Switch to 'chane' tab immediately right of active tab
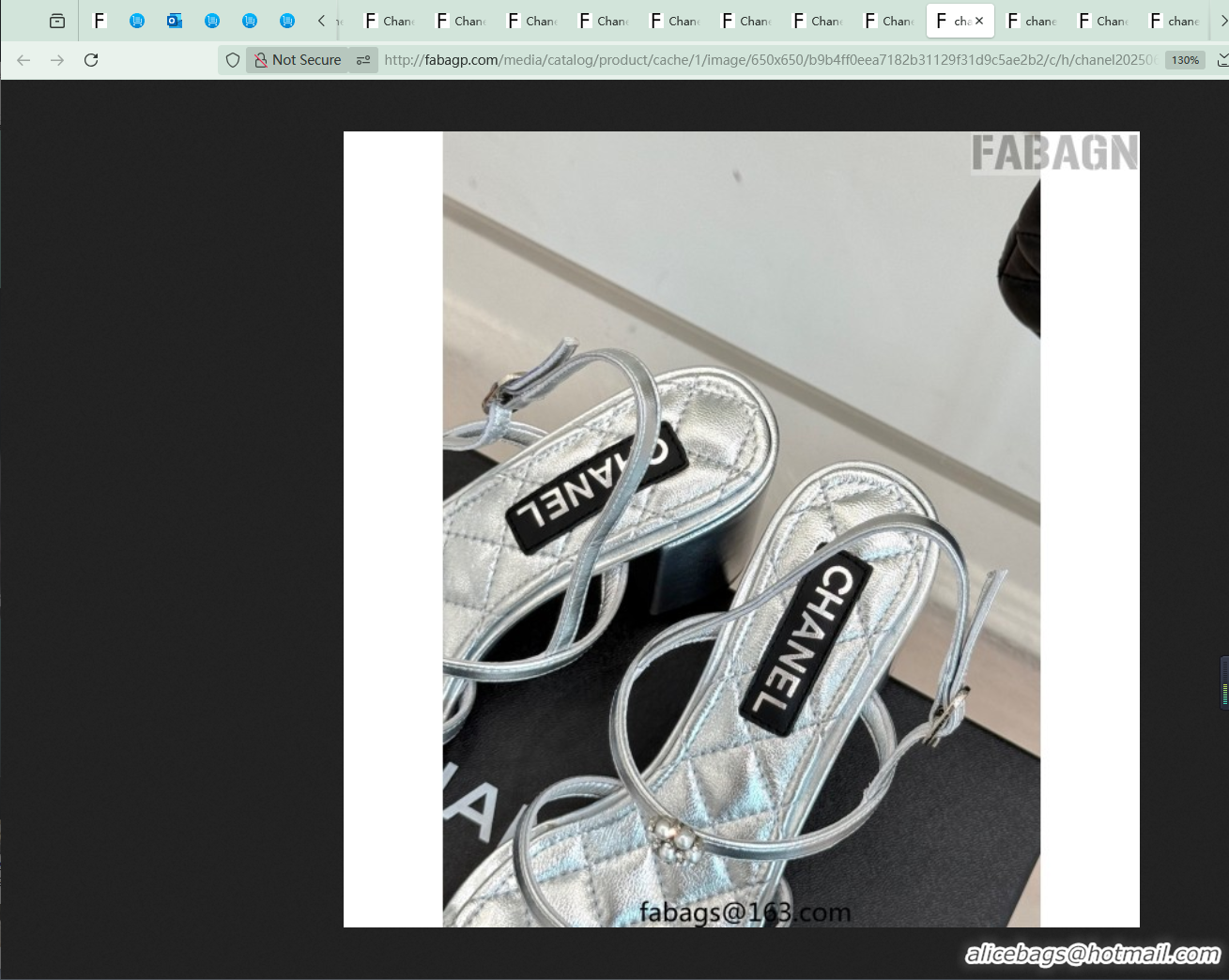1229x980 pixels. click(x=1031, y=21)
